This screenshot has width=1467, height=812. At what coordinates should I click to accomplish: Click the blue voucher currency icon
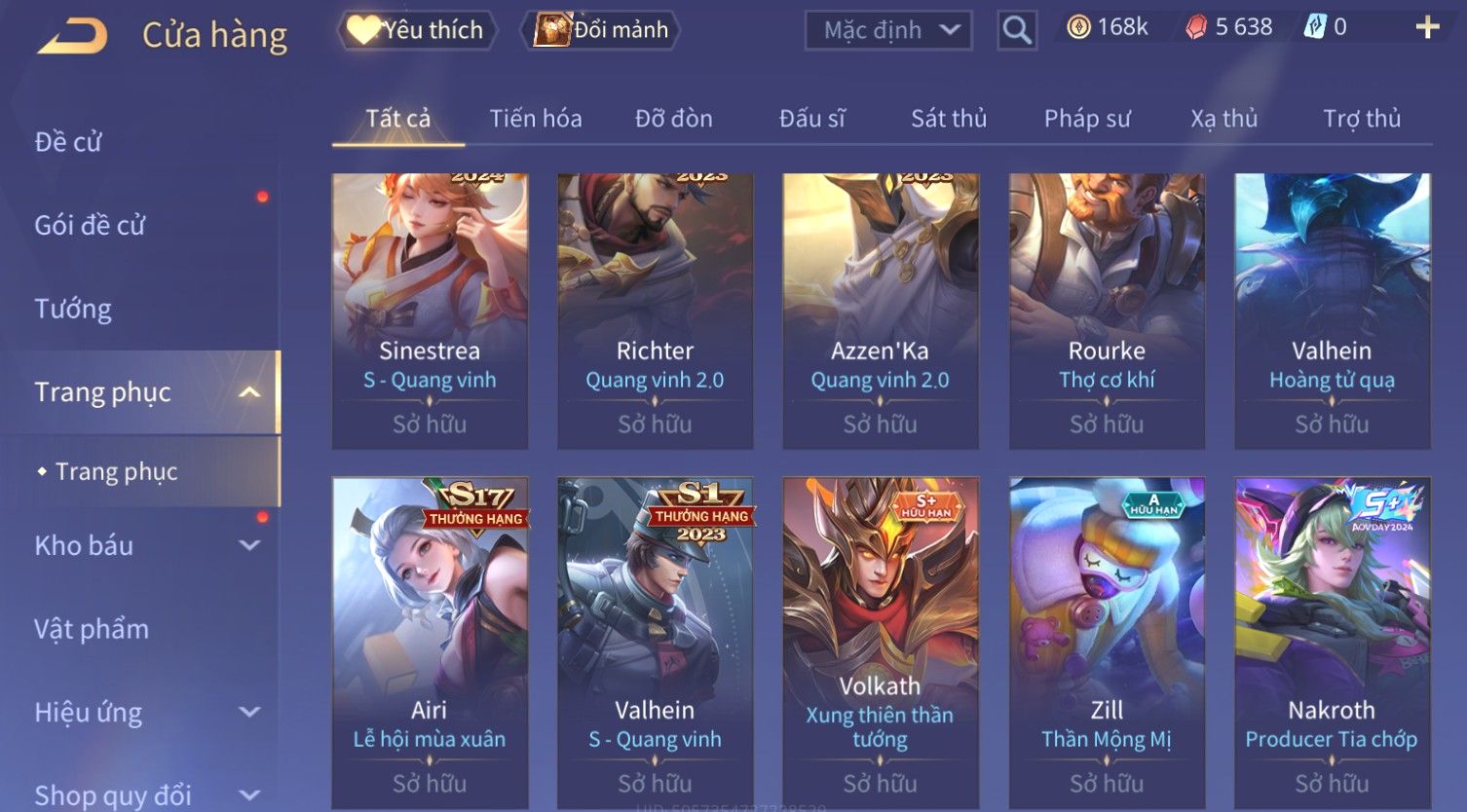tap(1315, 27)
